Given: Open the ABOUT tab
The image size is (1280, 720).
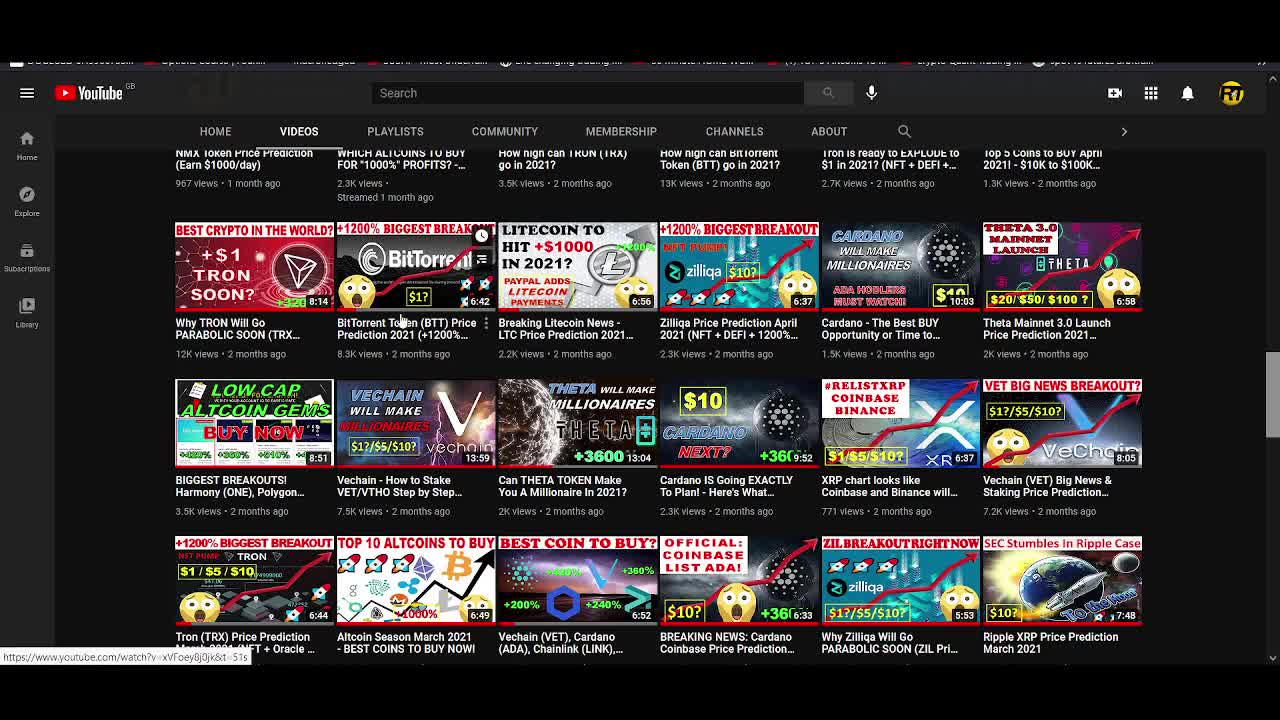Looking at the screenshot, I should pos(829,131).
